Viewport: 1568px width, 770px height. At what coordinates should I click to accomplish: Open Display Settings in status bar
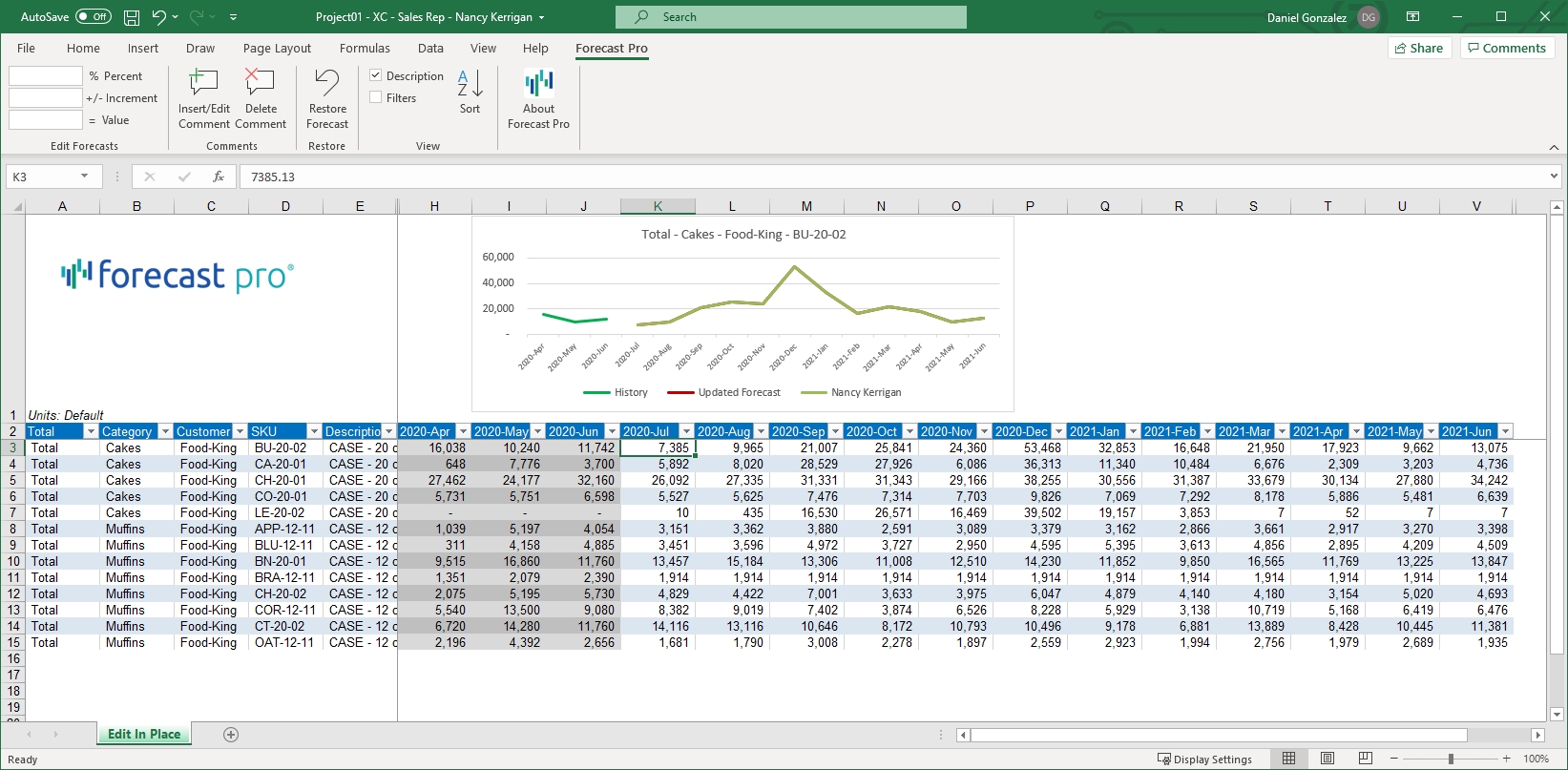point(1204,760)
